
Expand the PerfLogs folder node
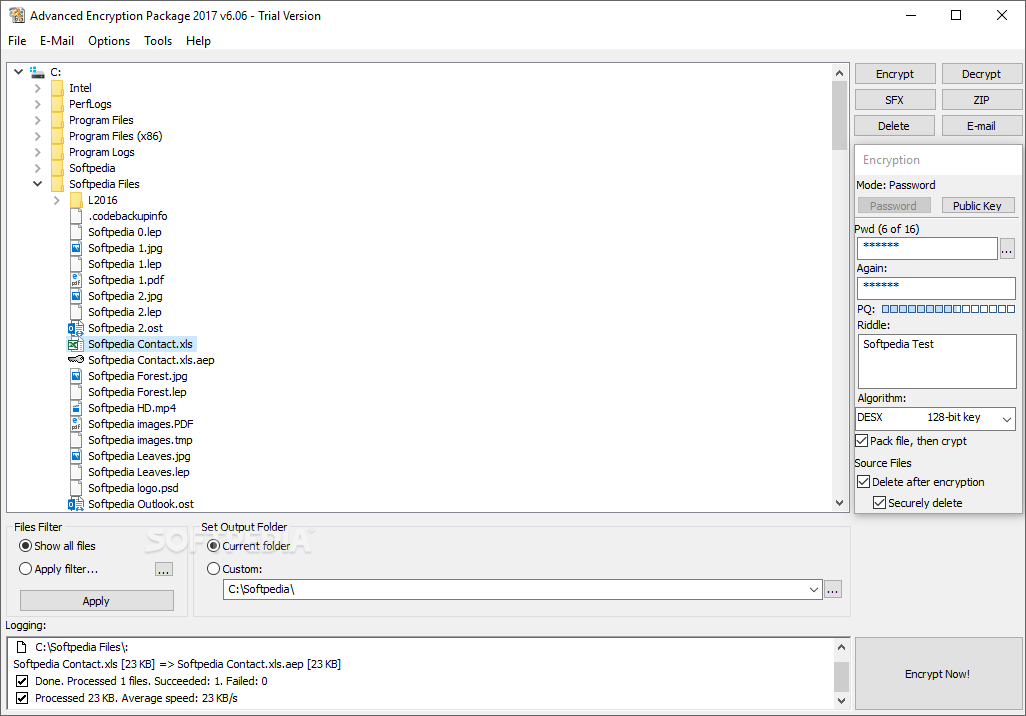pyautogui.click(x=37, y=104)
